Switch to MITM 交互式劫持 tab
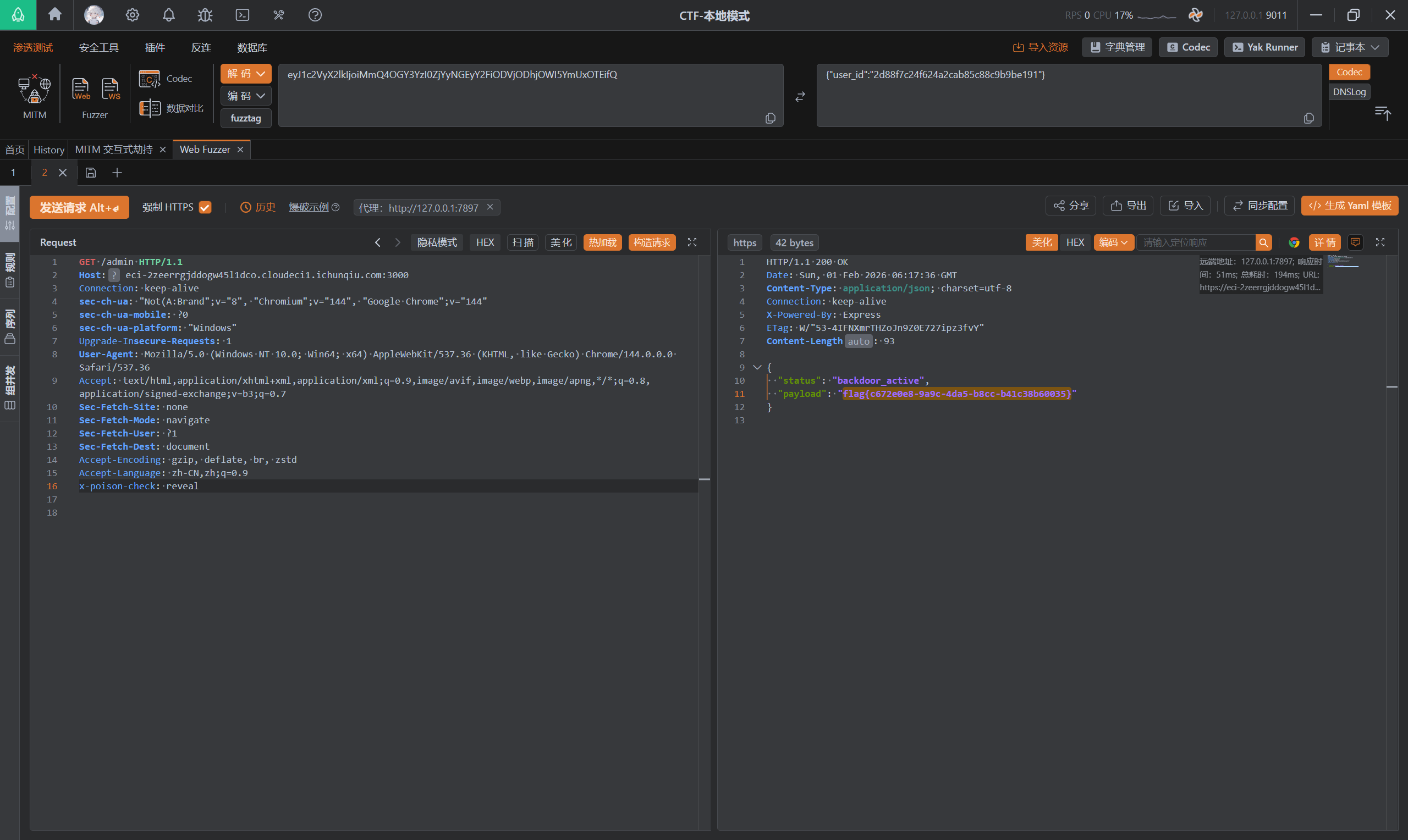Screen dimensions: 1408x840 (113, 150)
